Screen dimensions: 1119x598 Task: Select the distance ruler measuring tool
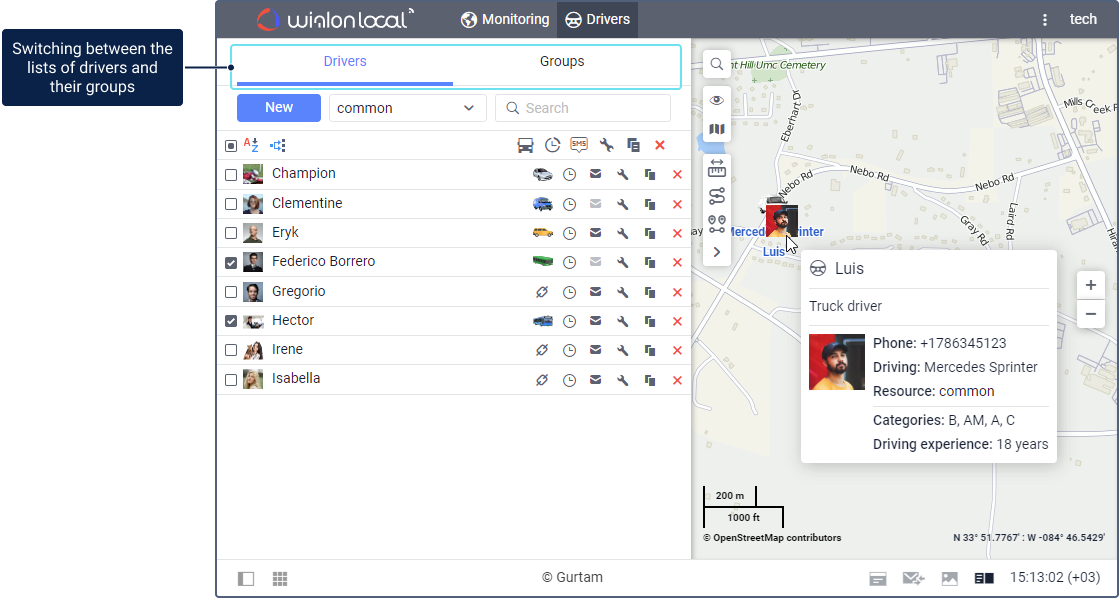point(717,168)
